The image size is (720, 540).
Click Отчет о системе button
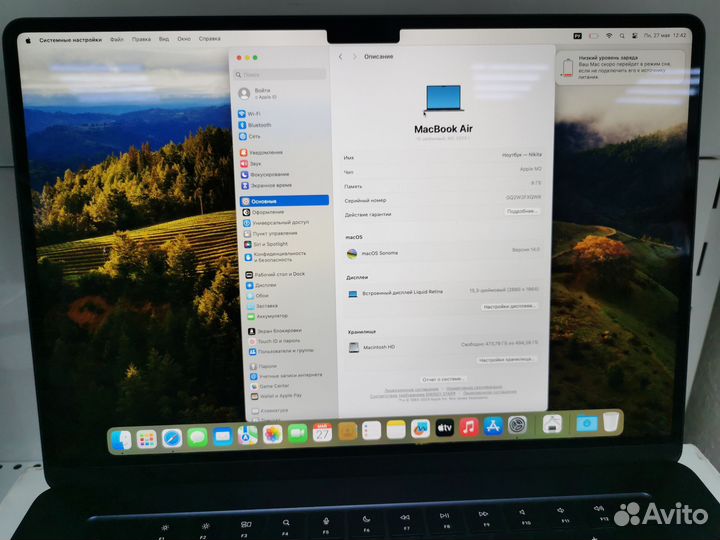tap(443, 379)
